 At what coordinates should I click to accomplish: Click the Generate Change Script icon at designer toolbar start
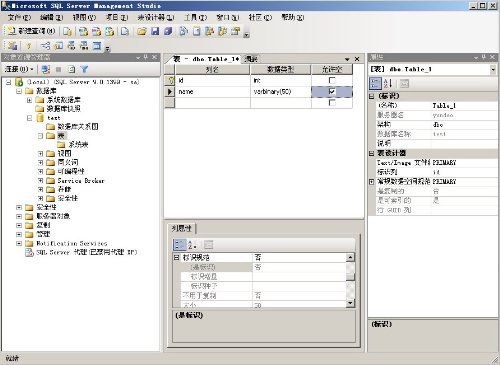13,46
